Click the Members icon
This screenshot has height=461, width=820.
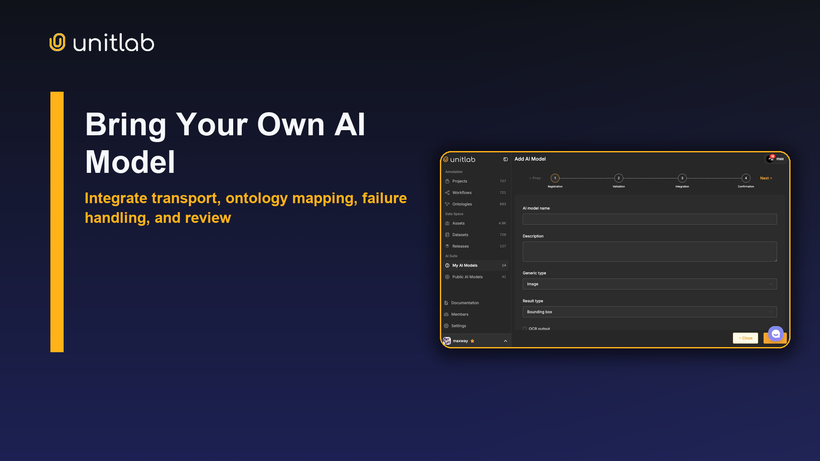pos(446,315)
